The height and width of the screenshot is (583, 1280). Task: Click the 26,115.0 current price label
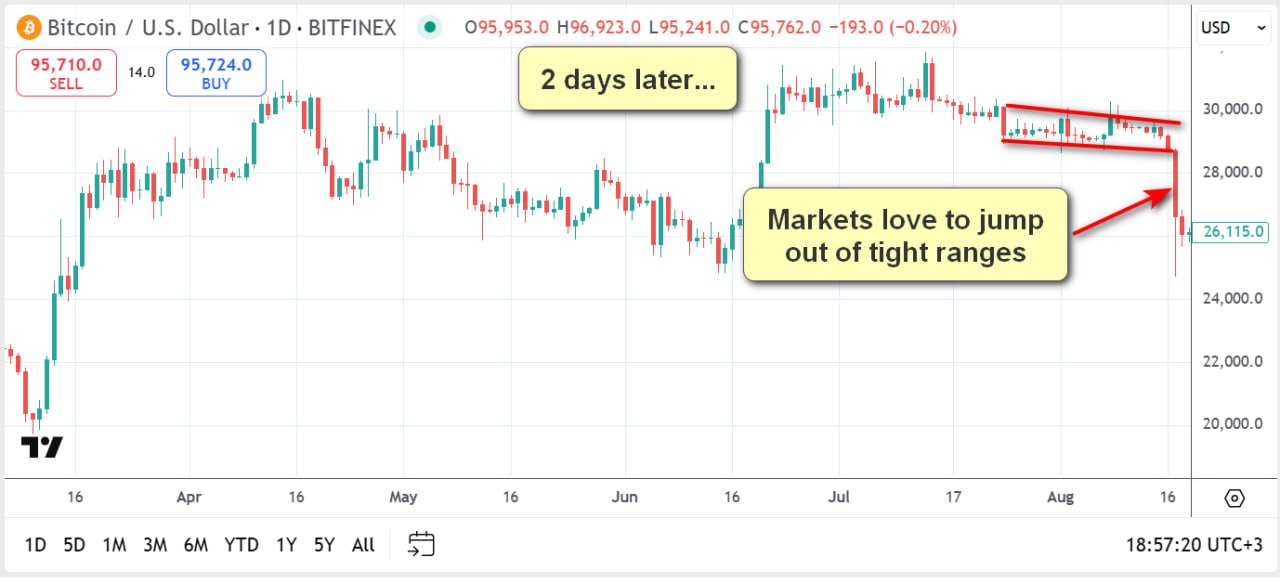click(x=1234, y=232)
